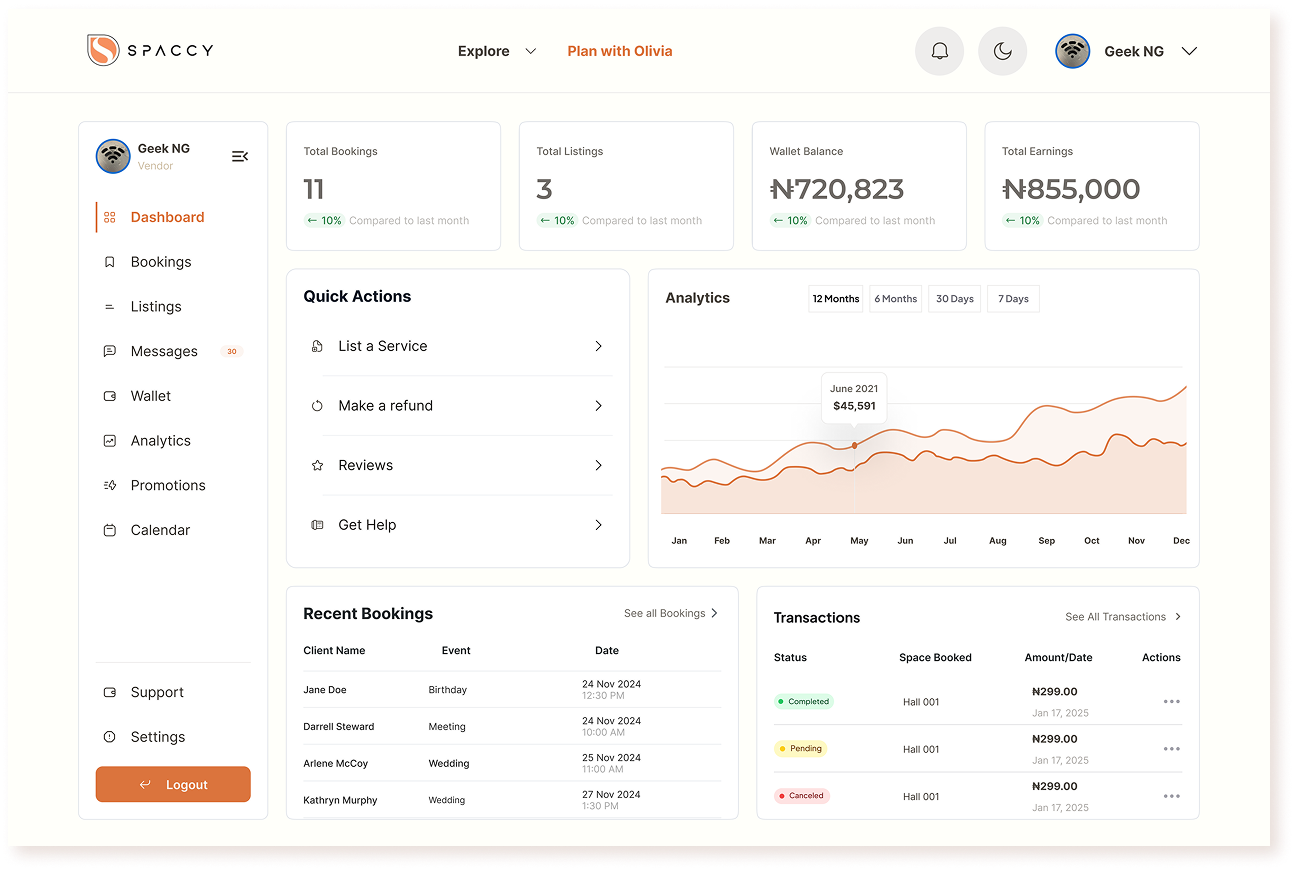Select Darrell Steward booking row
Viewport: 1294px width, 870px height.
[512, 727]
